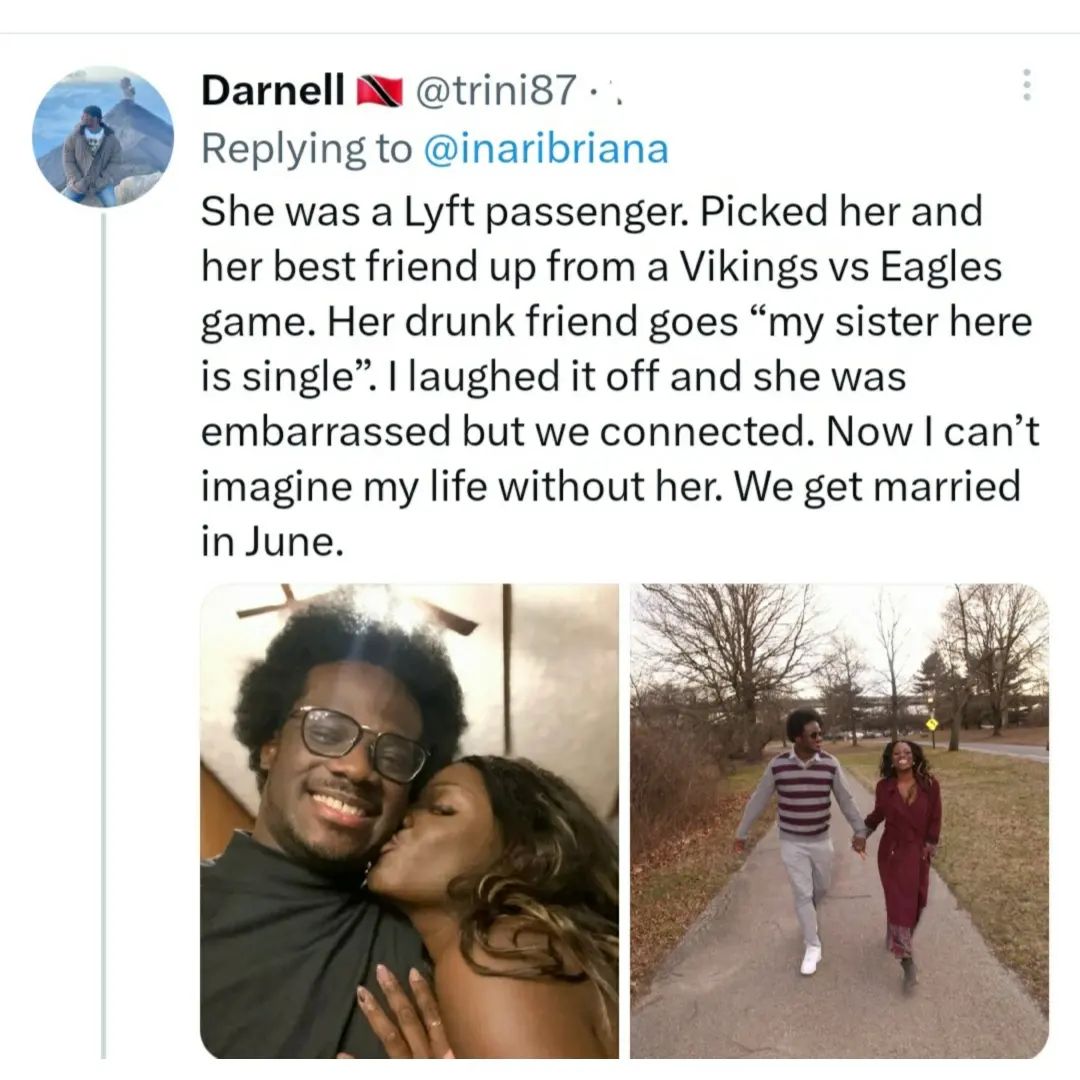Click the 'Vikings vs Eagles' text line
Viewport: 1080px width, 1080px height.
(840, 266)
